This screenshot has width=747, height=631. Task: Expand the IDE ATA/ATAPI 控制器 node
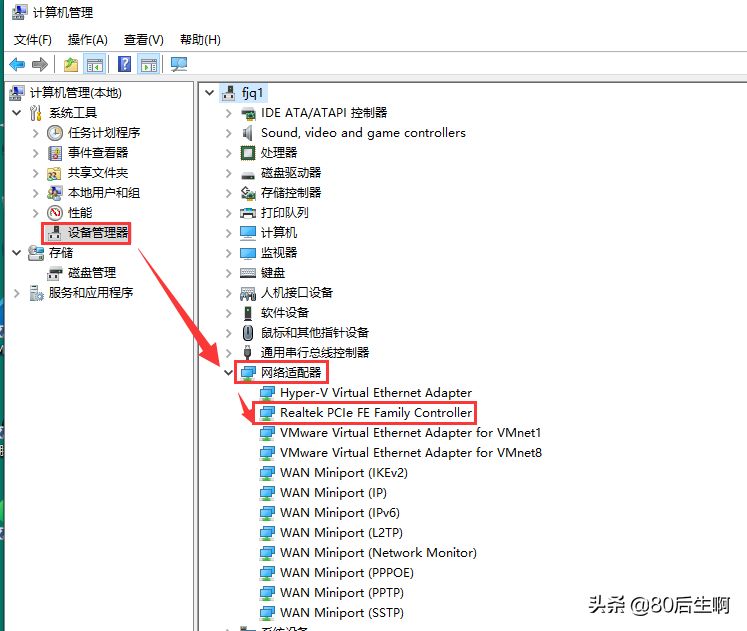coord(228,113)
